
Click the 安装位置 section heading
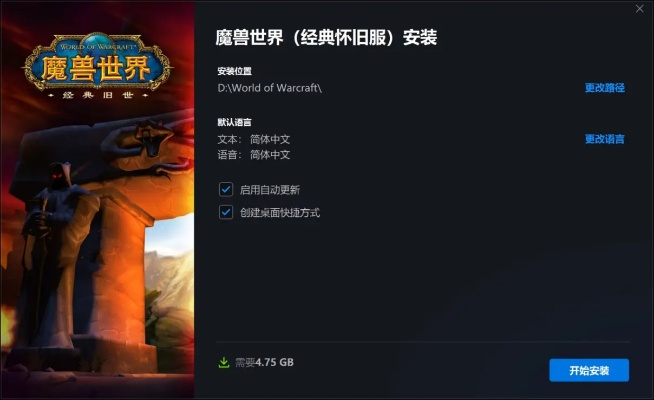(234, 71)
